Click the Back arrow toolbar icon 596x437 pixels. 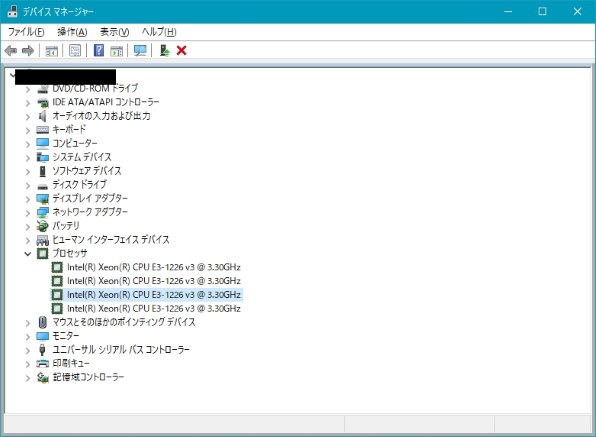click(11, 50)
